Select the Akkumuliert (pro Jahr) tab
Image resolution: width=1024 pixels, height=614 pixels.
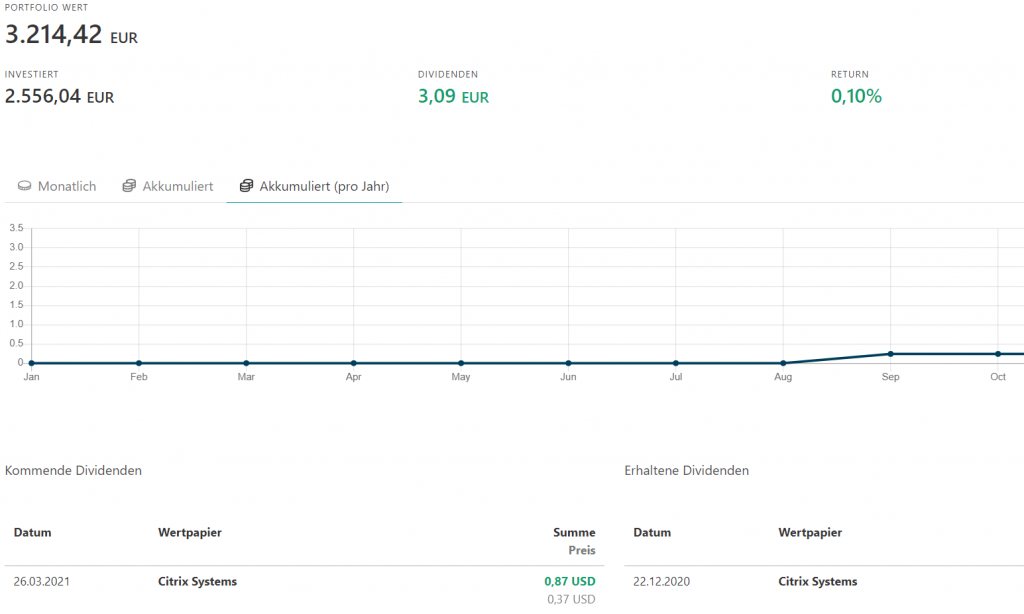314,186
